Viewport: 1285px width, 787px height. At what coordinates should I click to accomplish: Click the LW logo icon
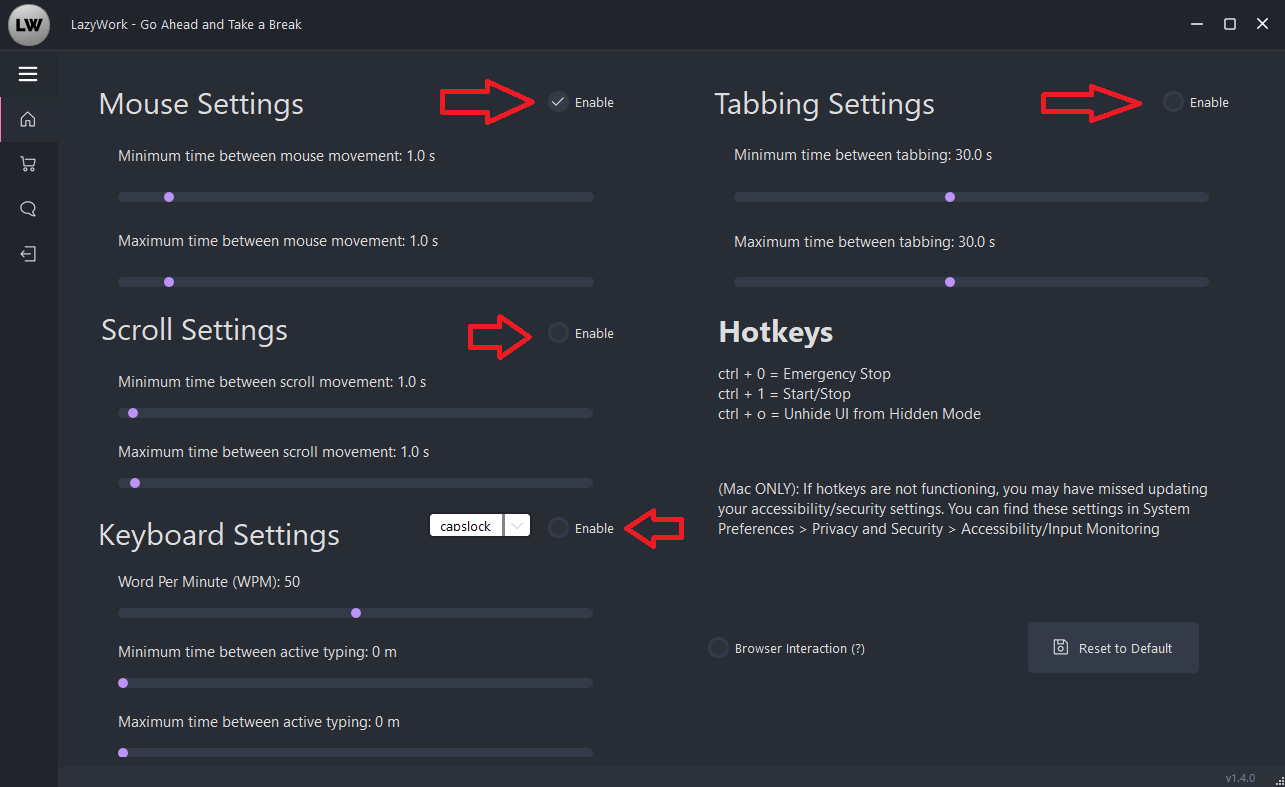click(30, 25)
